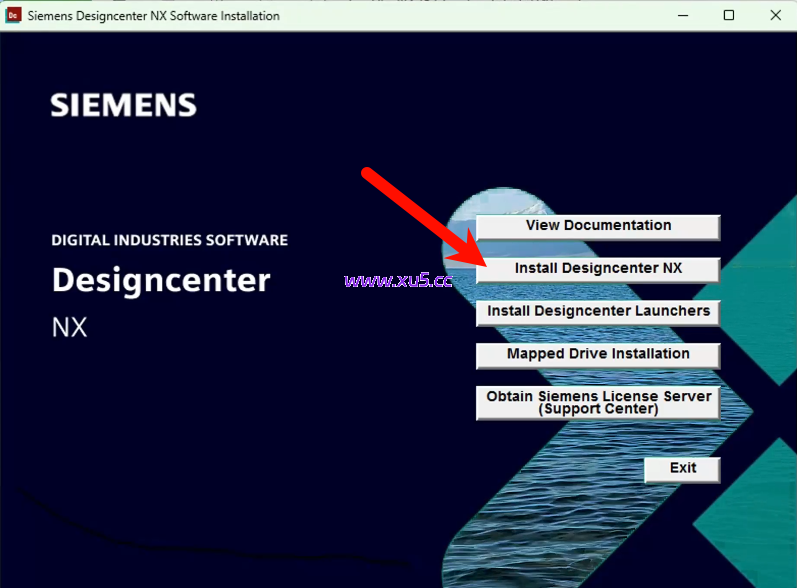Click the red arrow annotation
Screen dimensions: 797x588
(x=420, y=220)
